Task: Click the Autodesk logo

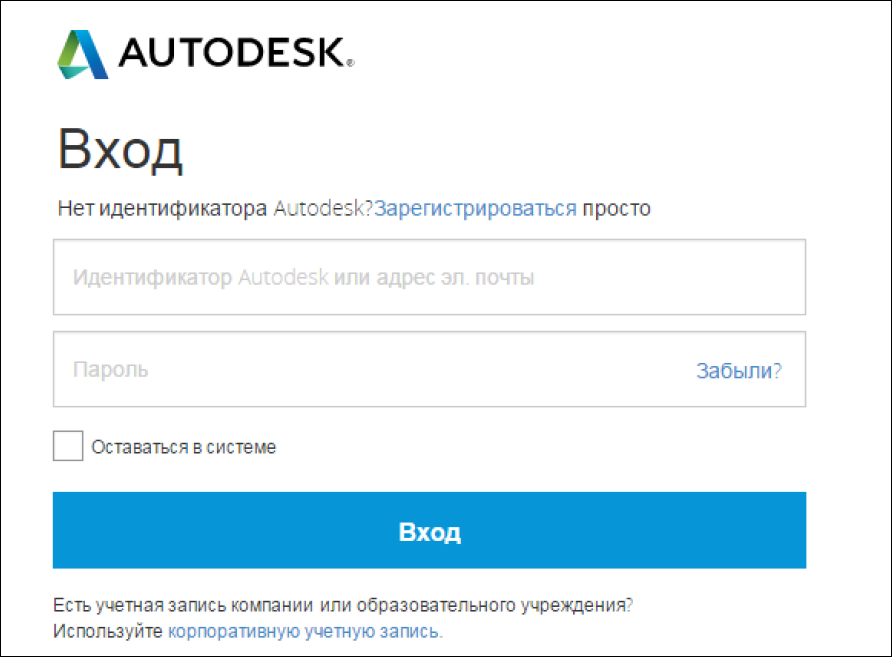Action: pos(205,54)
